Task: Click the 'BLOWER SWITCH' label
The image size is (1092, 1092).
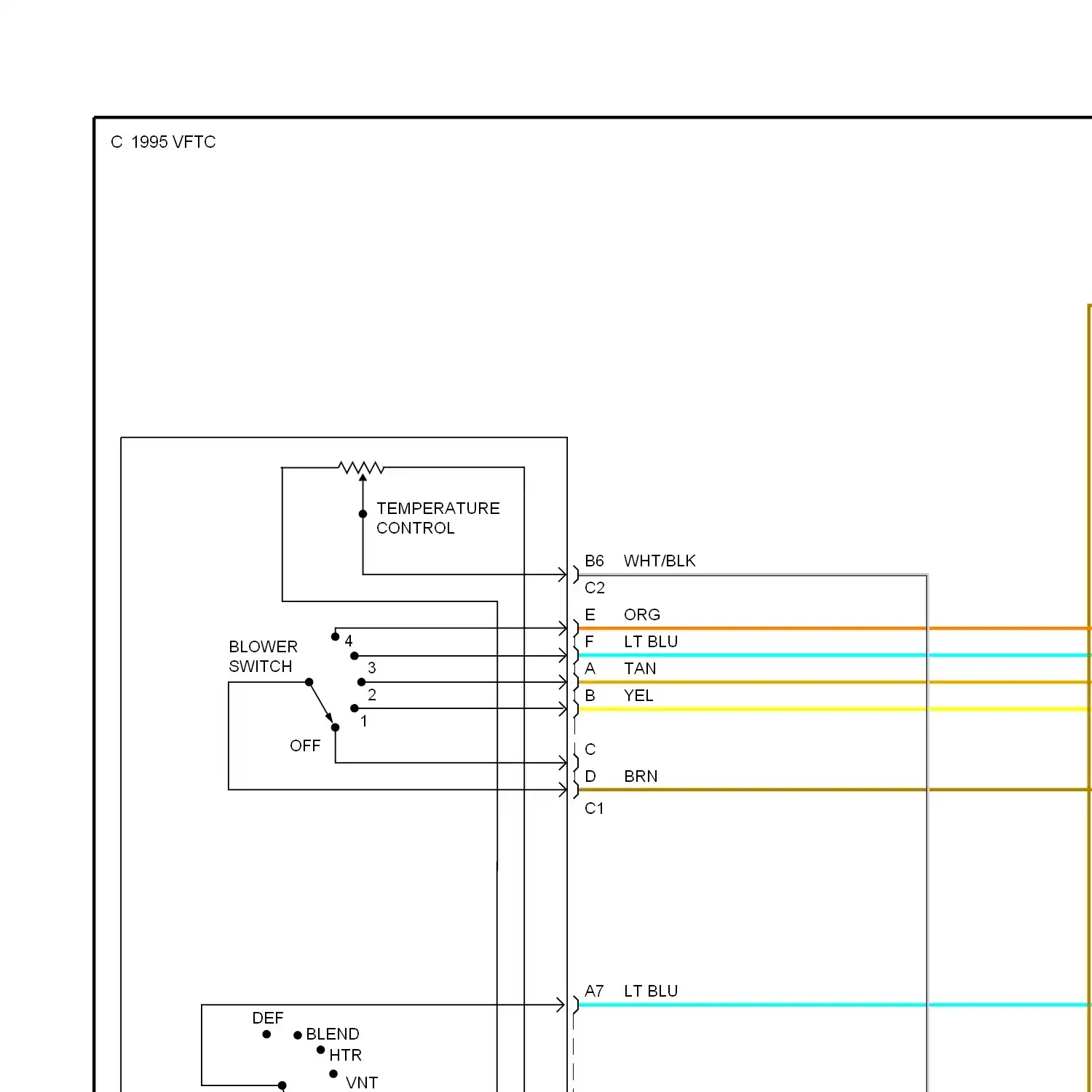Action: 263,656
